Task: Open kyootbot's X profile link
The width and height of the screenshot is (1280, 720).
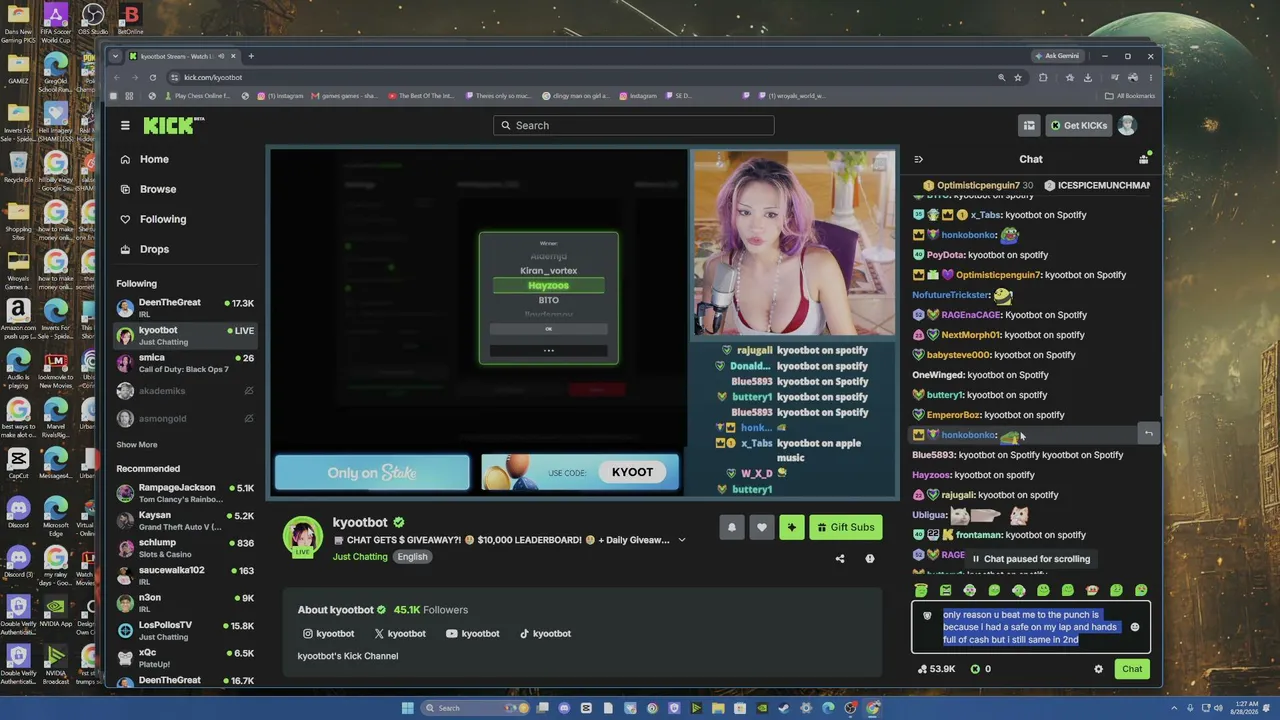Action: (400, 634)
